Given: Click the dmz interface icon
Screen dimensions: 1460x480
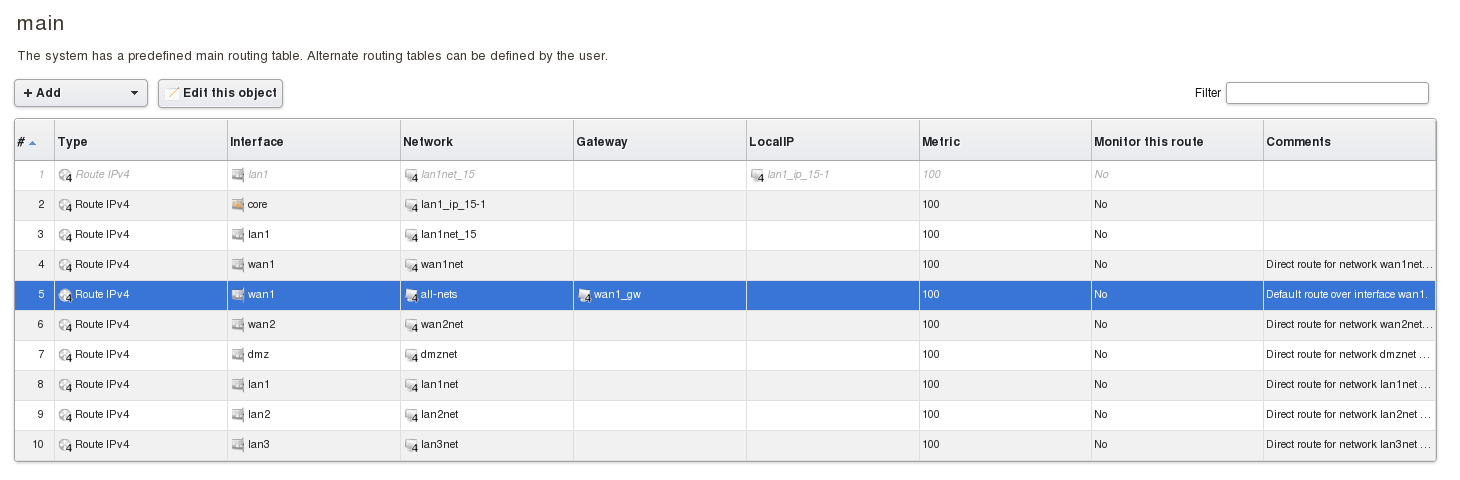Looking at the screenshot, I should (x=238, y=355).
